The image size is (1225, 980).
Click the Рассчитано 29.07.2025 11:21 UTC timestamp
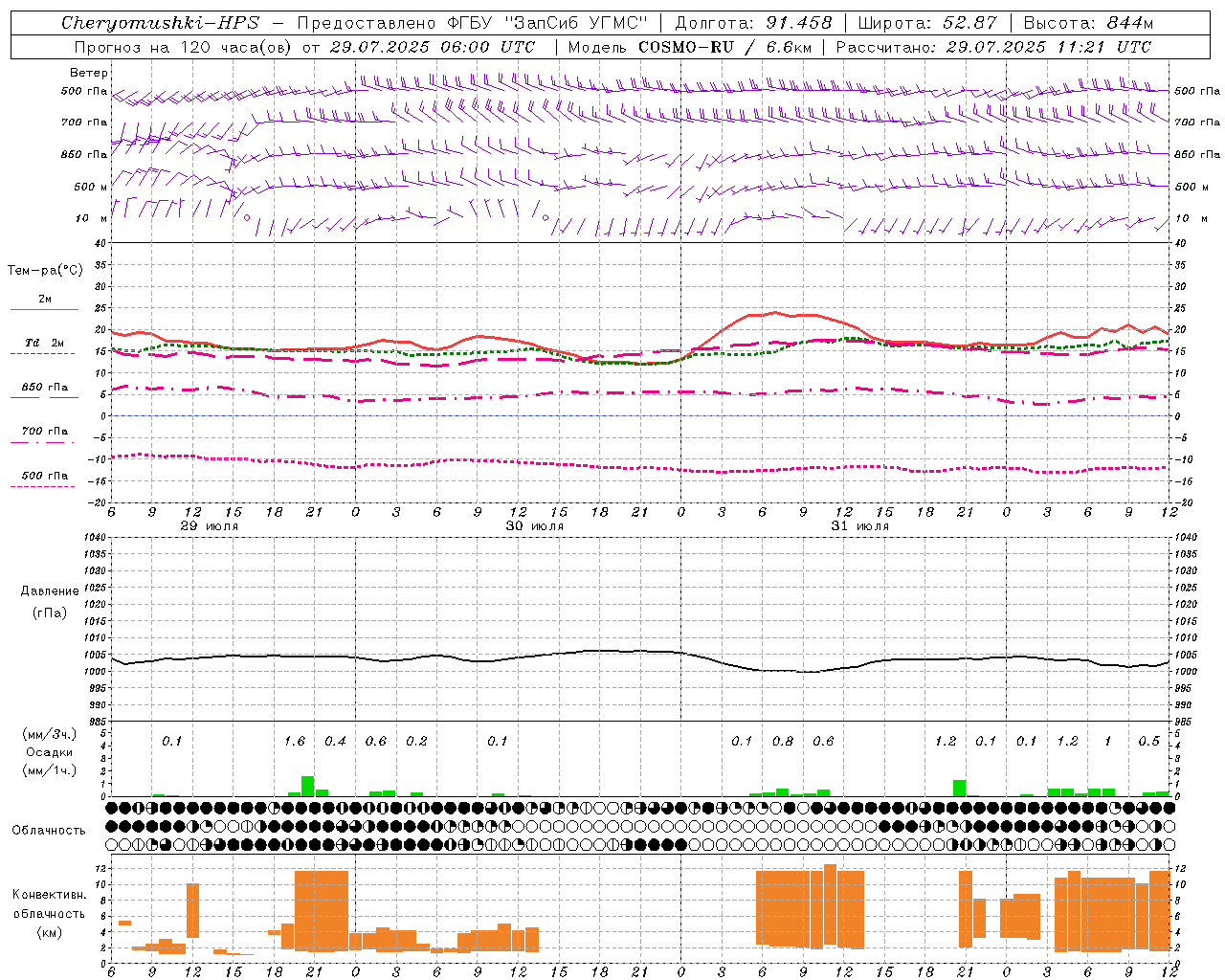993,47
